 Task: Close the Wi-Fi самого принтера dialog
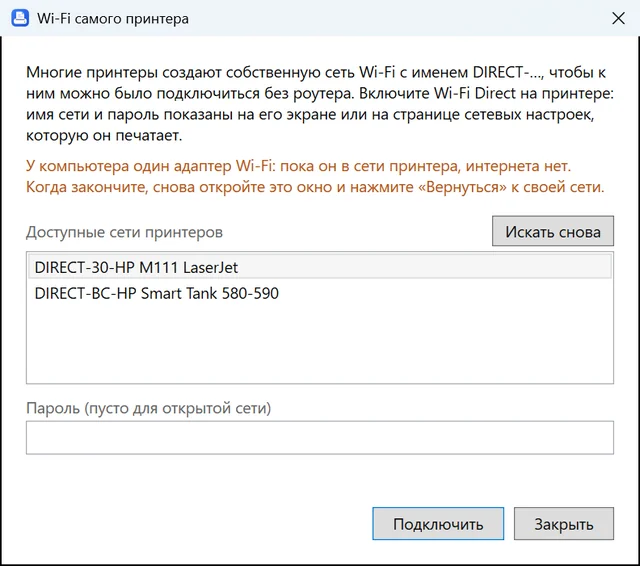(618, 18)
